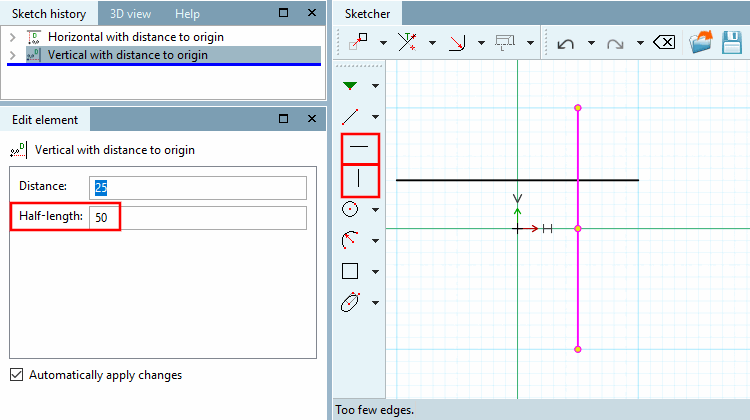The width and height of the screenshot is (750, 420).
Task: Close the Sketch history panel
Action: pyautogui.click(x=312, y=13)
